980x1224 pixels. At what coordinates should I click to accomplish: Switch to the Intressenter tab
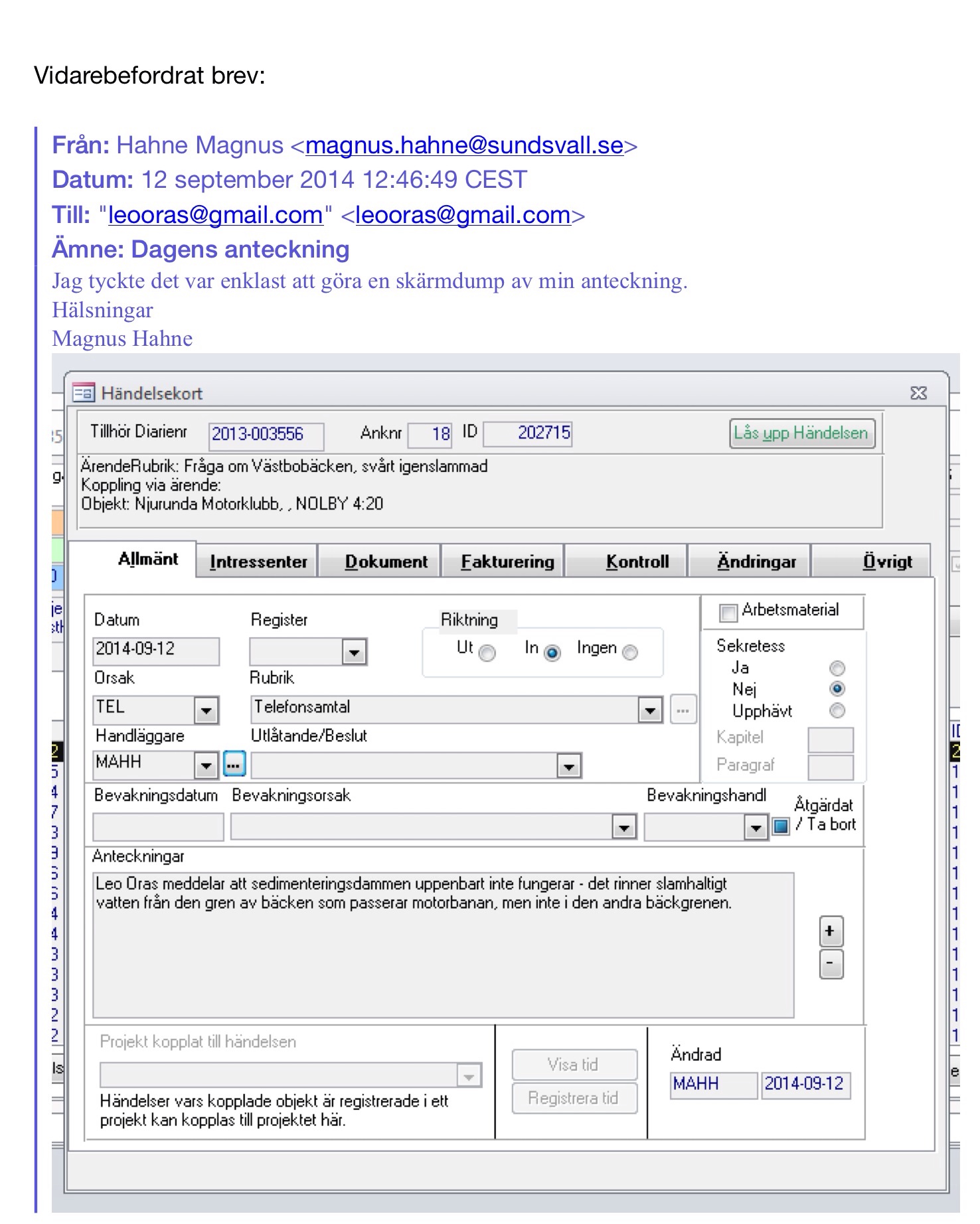(258, 562)
